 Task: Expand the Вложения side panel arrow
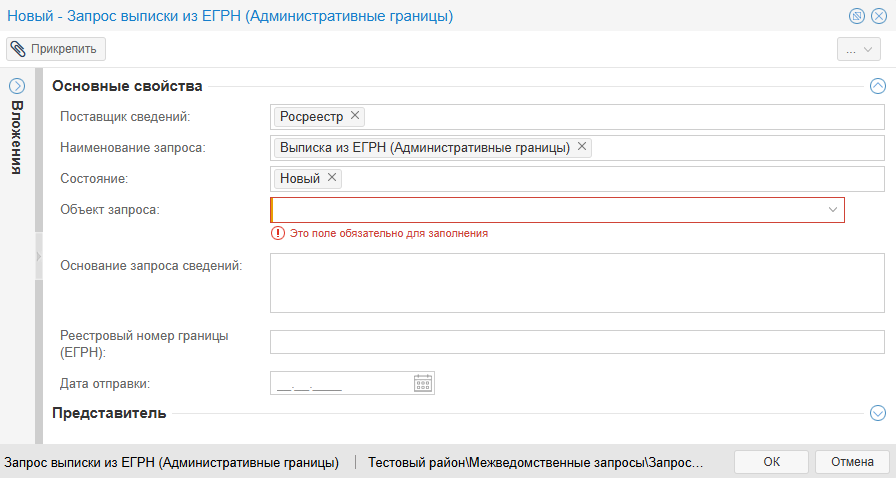(17, 86)
